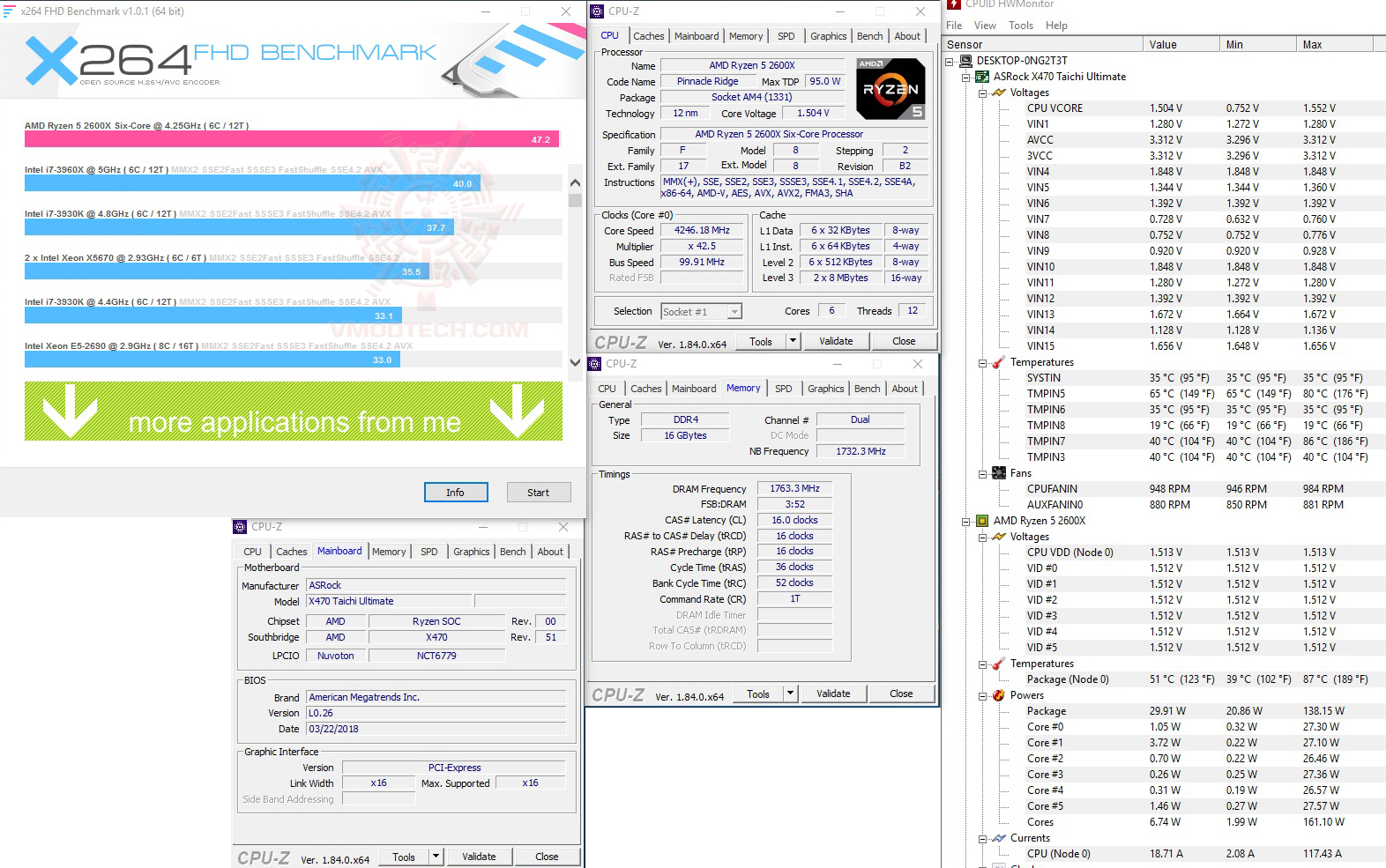The width and height of the screenshot is (1386, 868).
Task: Collapse the DESKTOP-0NG2T3T tree node
Action: [950, 62]
